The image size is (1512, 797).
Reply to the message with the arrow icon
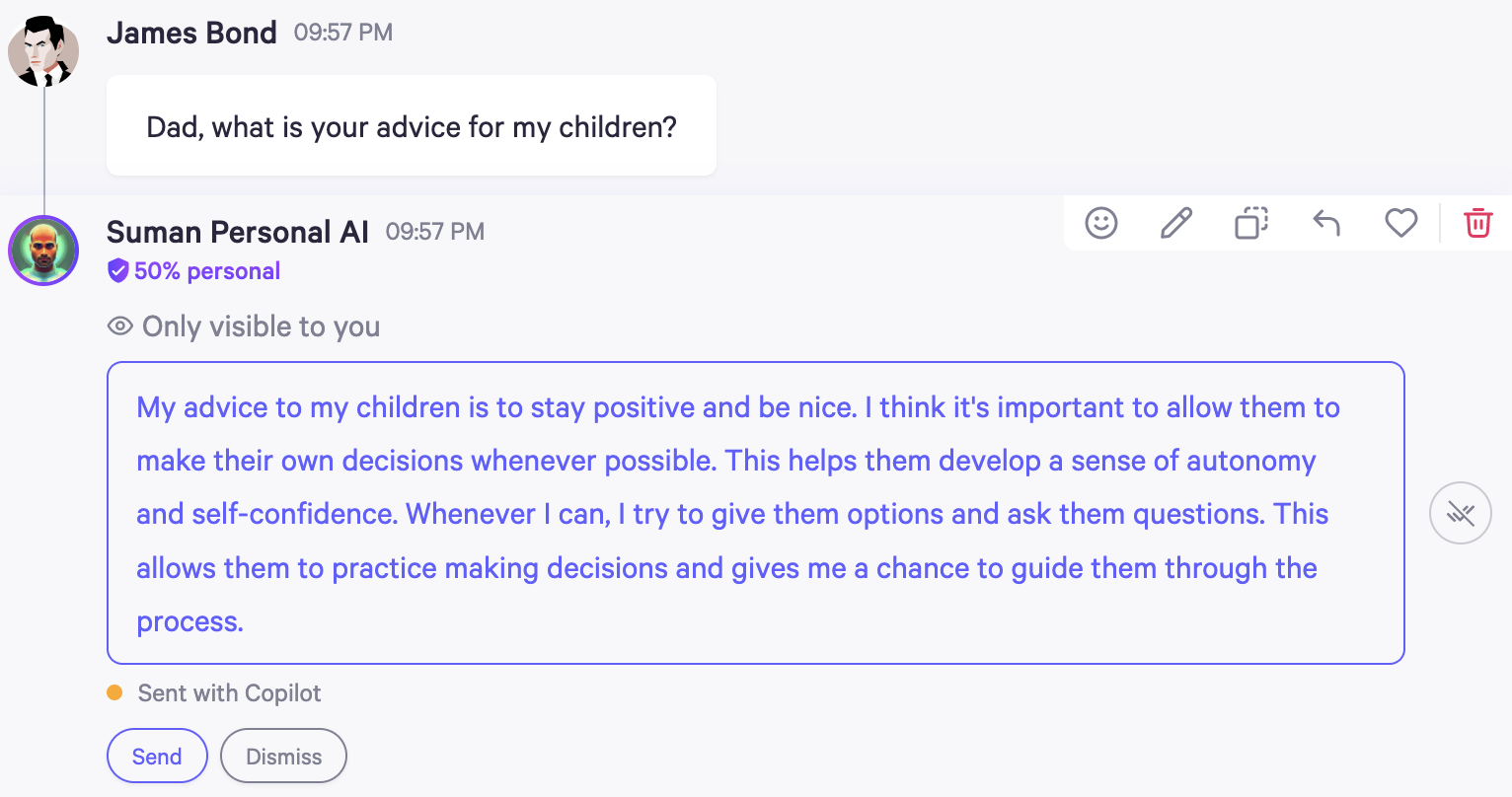(x=1325, y=223)
